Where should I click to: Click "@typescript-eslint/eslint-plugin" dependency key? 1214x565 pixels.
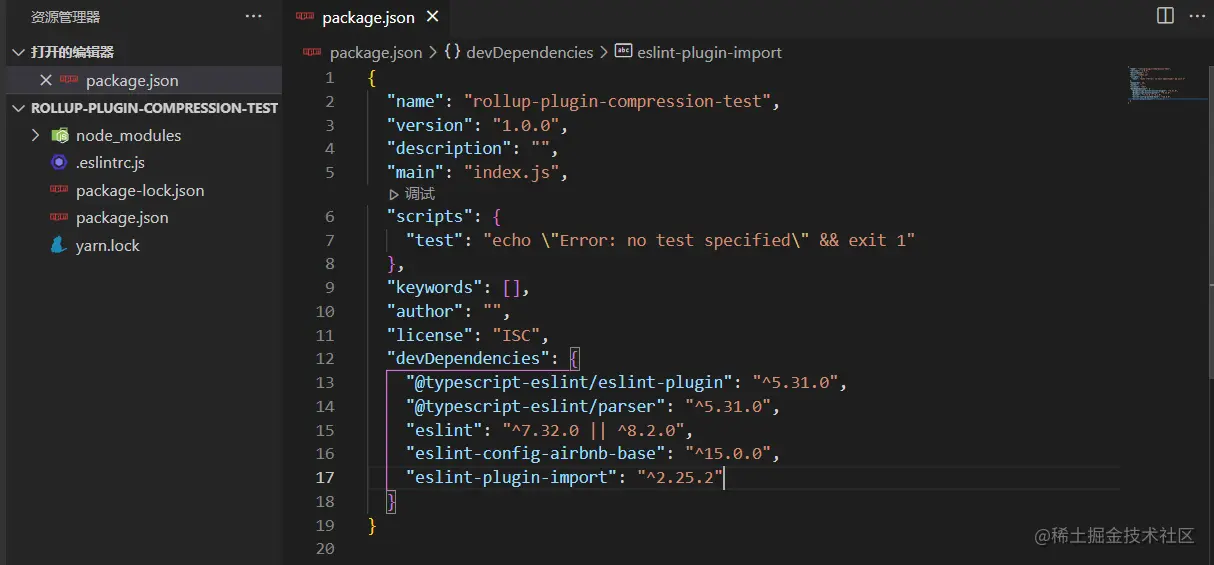pos(570,382)
